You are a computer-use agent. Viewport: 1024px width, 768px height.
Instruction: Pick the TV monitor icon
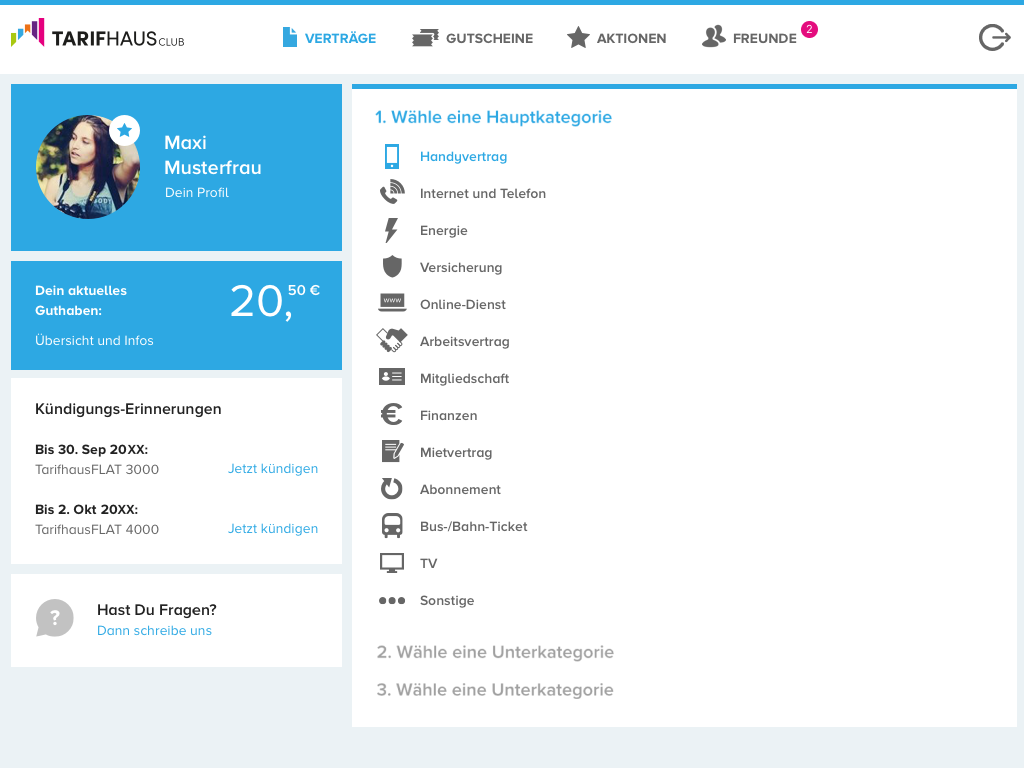392,563
